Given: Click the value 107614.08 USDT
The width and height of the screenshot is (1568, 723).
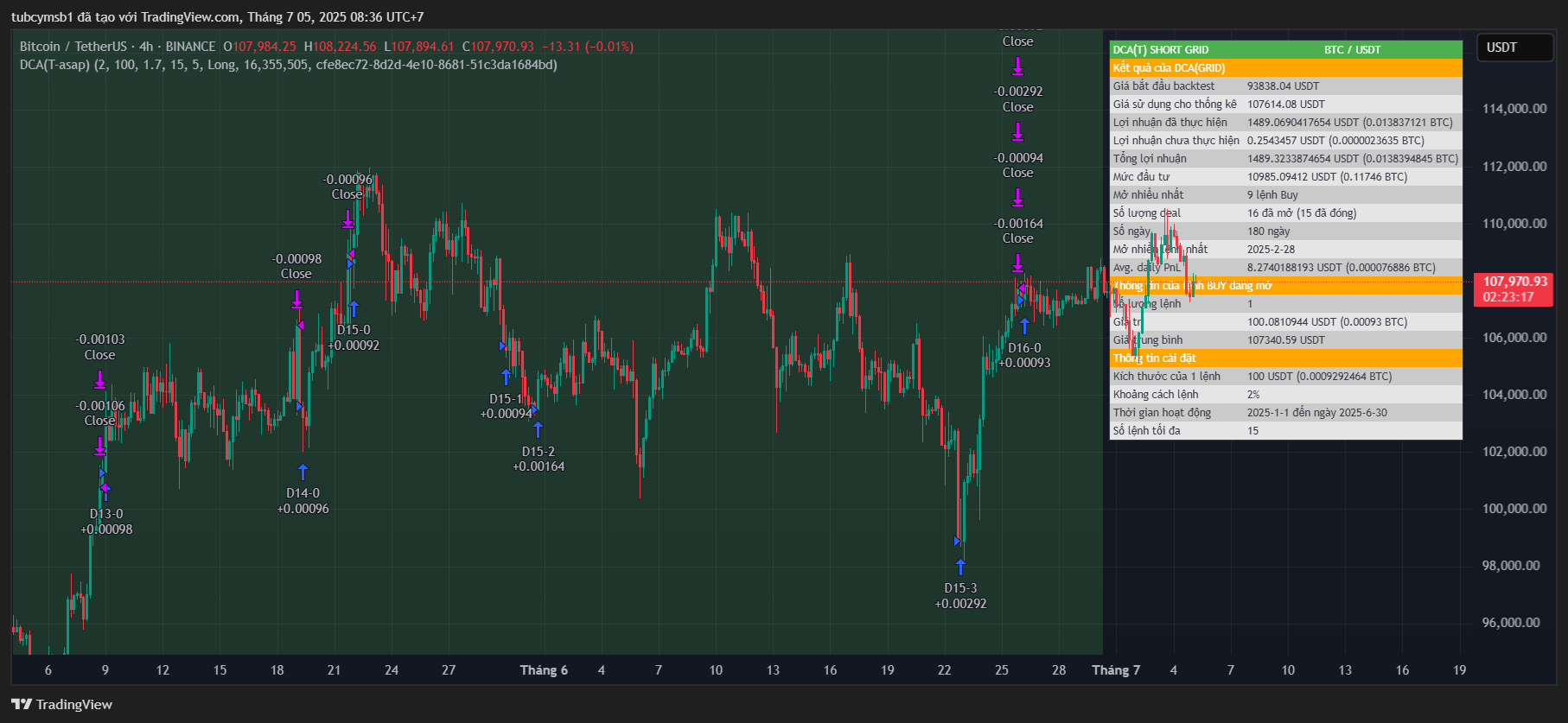Looking at the screenshot, I should pyautogui.click(x=1285, y=105).
